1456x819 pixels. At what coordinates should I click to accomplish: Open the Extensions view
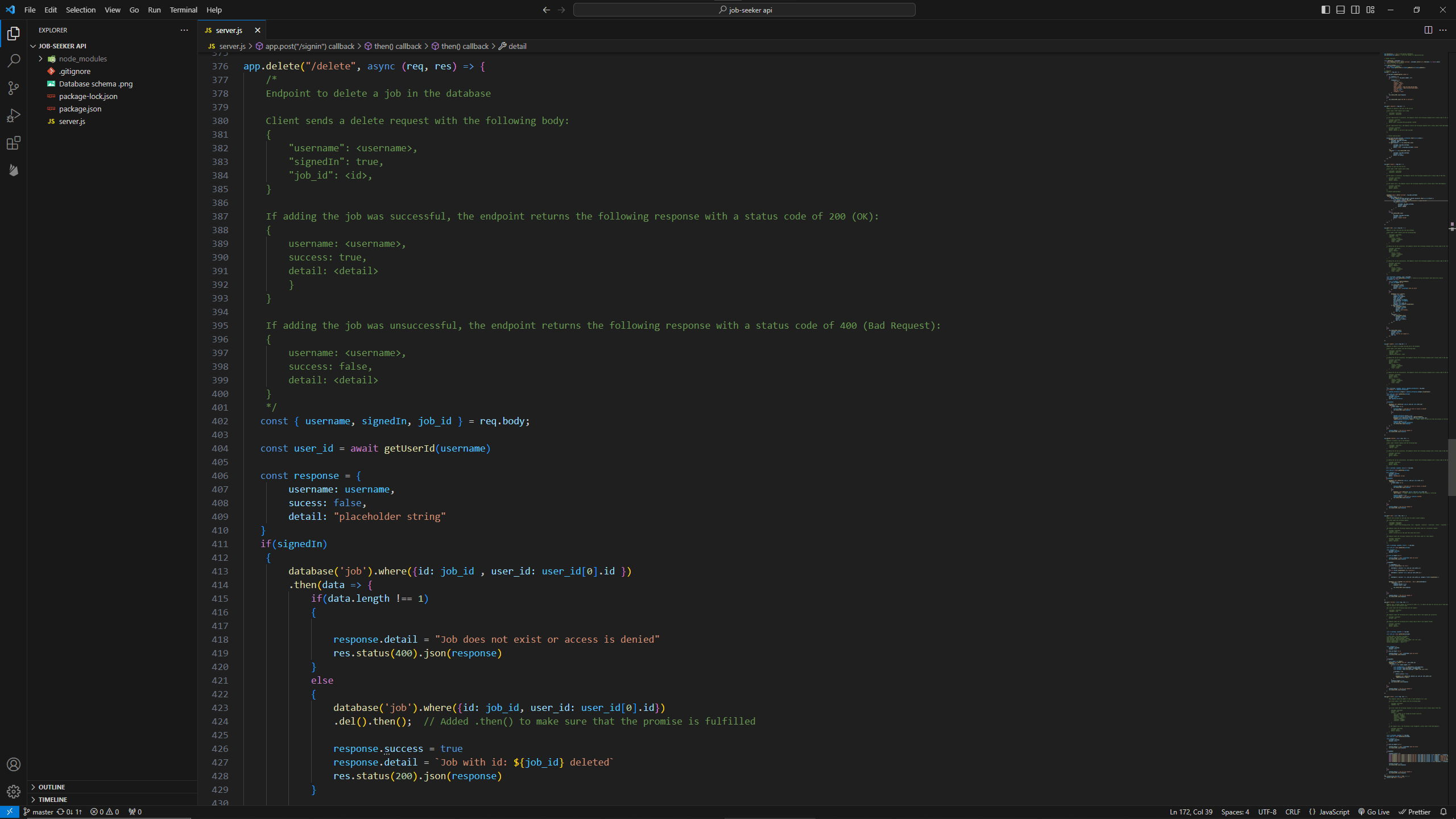point(14,143)
